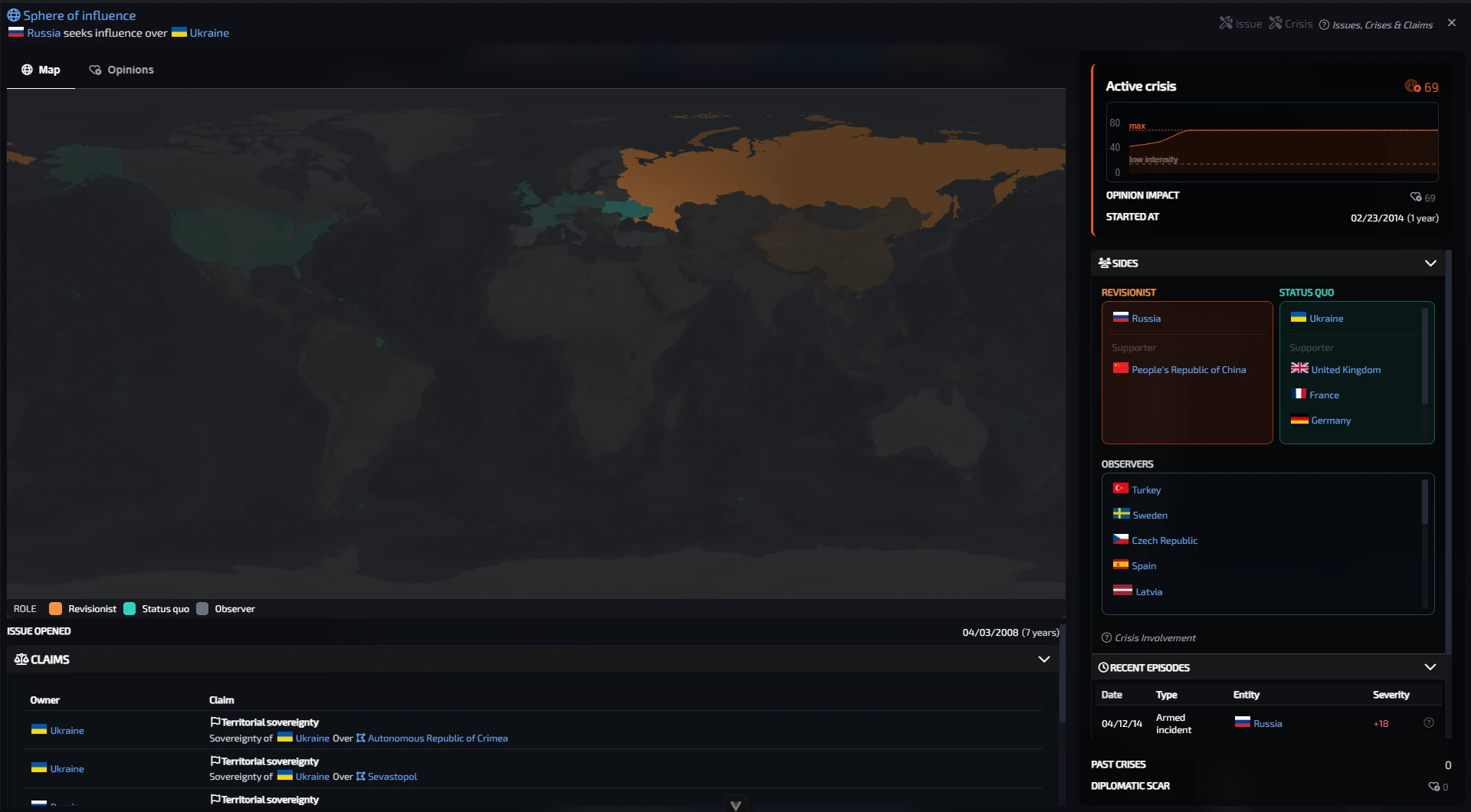Click the Revisionist orange legend swatch
Viewport: 1471px width, 812px height.
(55, 608)
